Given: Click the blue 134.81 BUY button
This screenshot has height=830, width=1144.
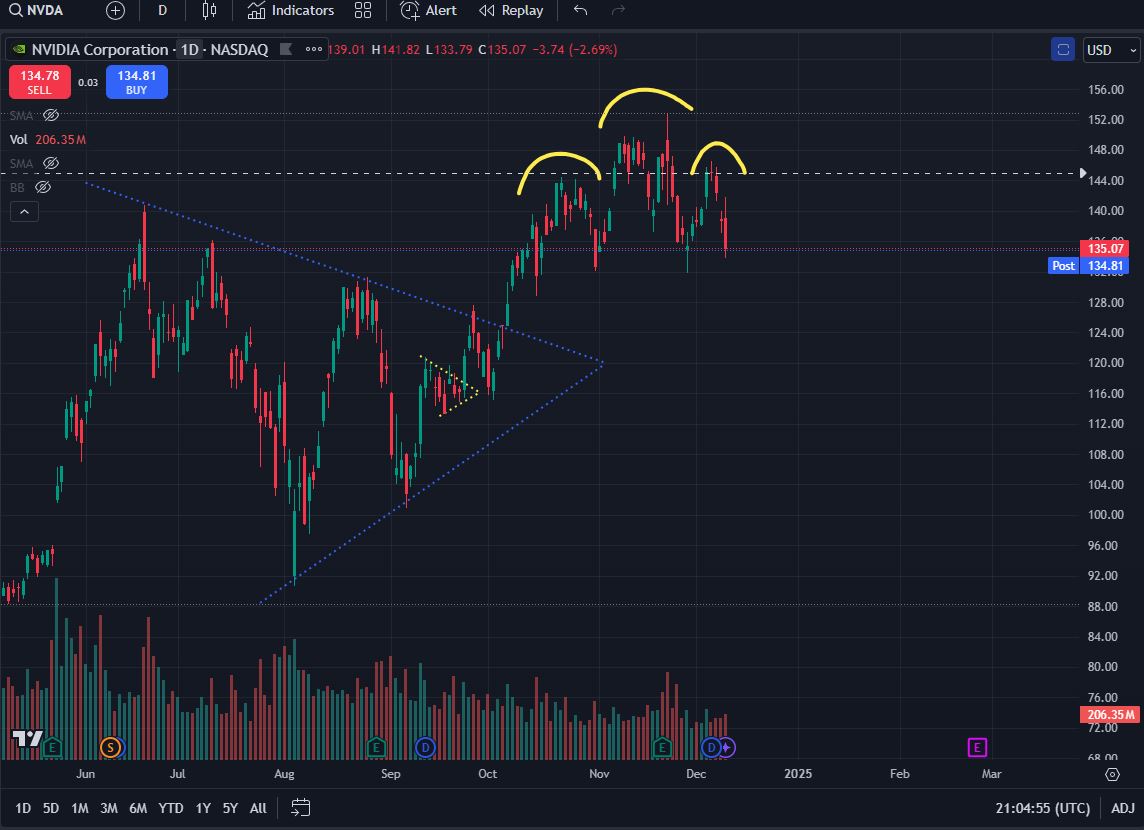Looking at the screenshot, I should coord(136,82).
